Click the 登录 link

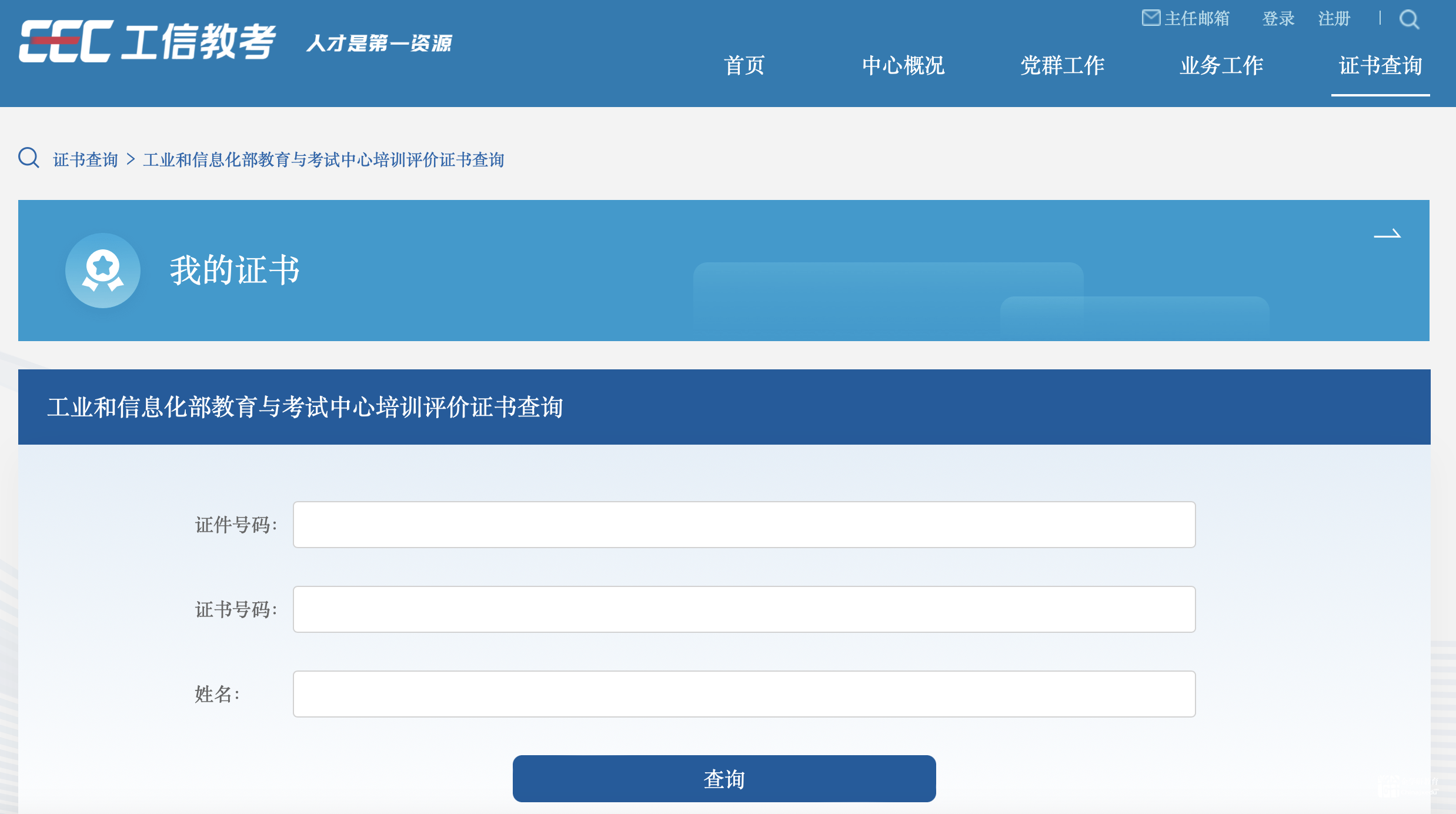coord(1278,19)
